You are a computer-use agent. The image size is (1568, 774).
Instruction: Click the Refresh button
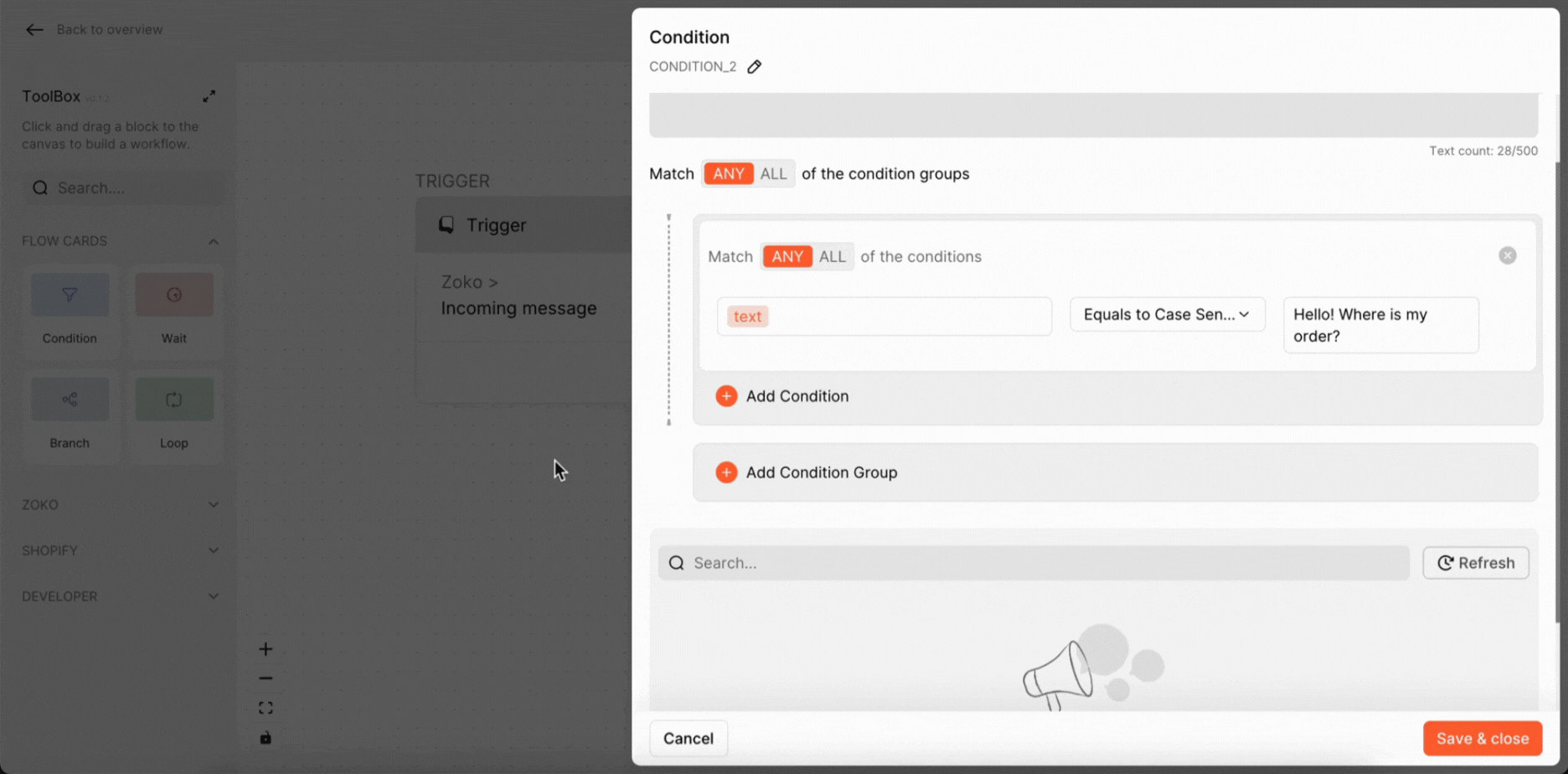pyautogui.click(x=1476, y=563)
